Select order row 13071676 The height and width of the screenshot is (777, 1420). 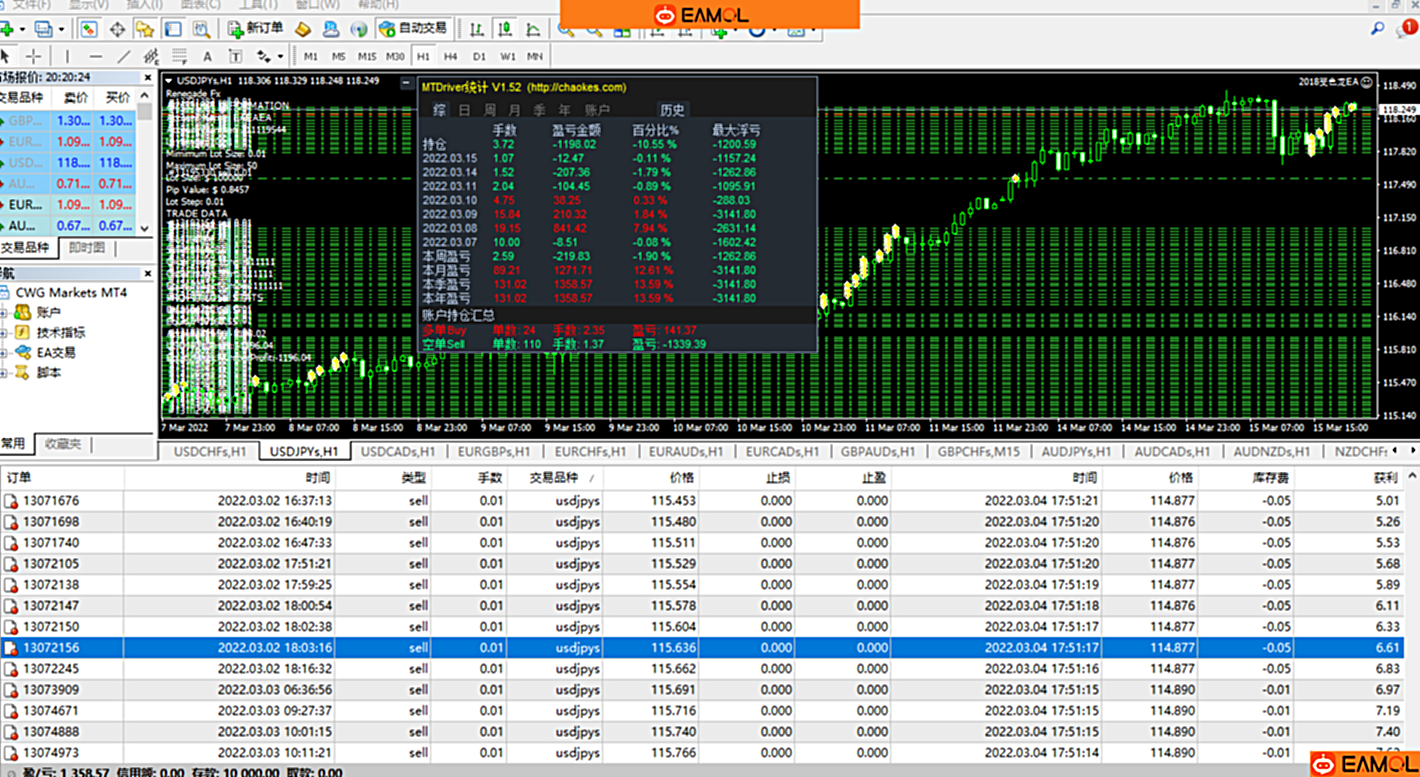click(702, 501)
